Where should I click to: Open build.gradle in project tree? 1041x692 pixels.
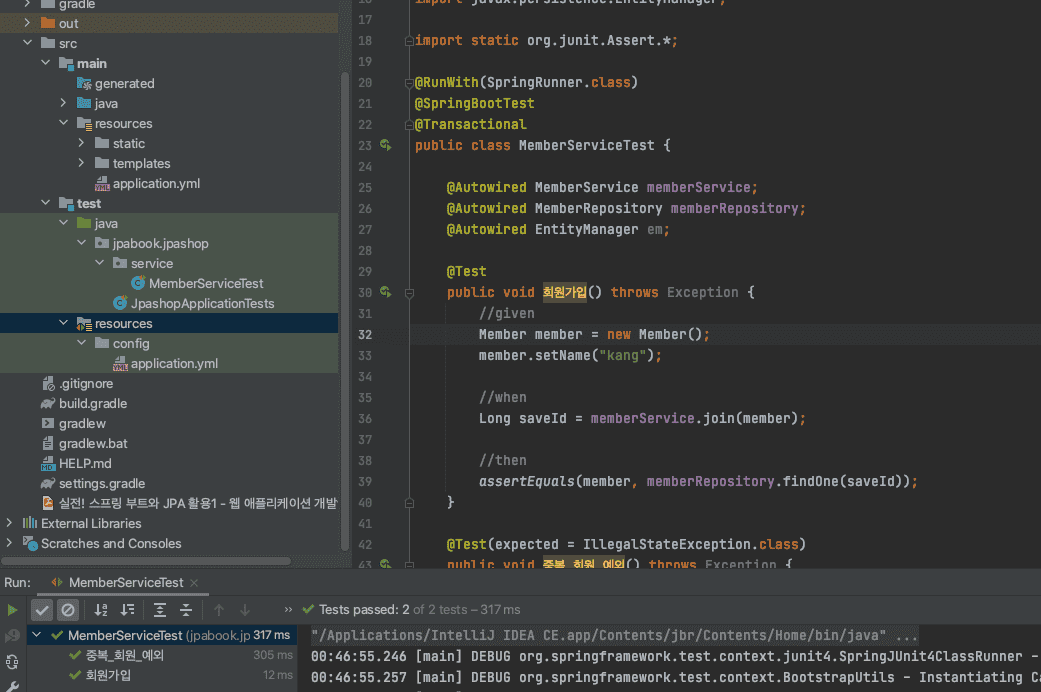(x=92, y=403)
